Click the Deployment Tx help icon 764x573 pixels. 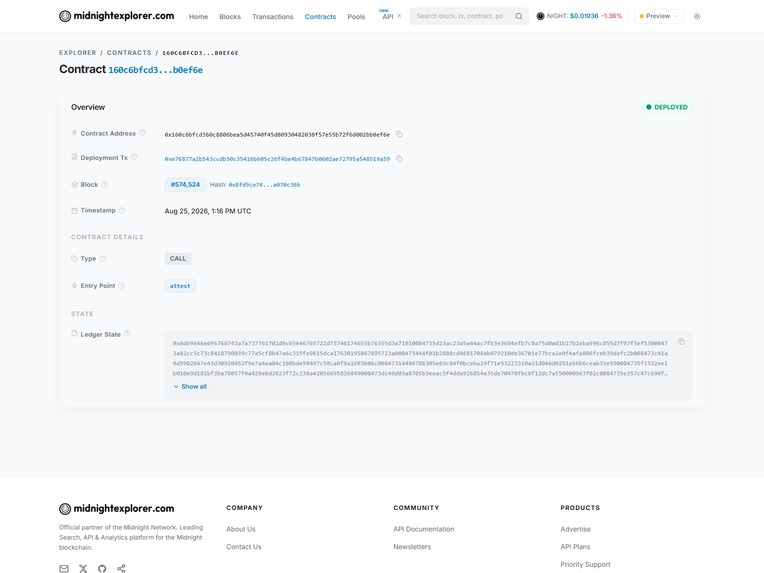pyautogui.click(x=134, y=157)
